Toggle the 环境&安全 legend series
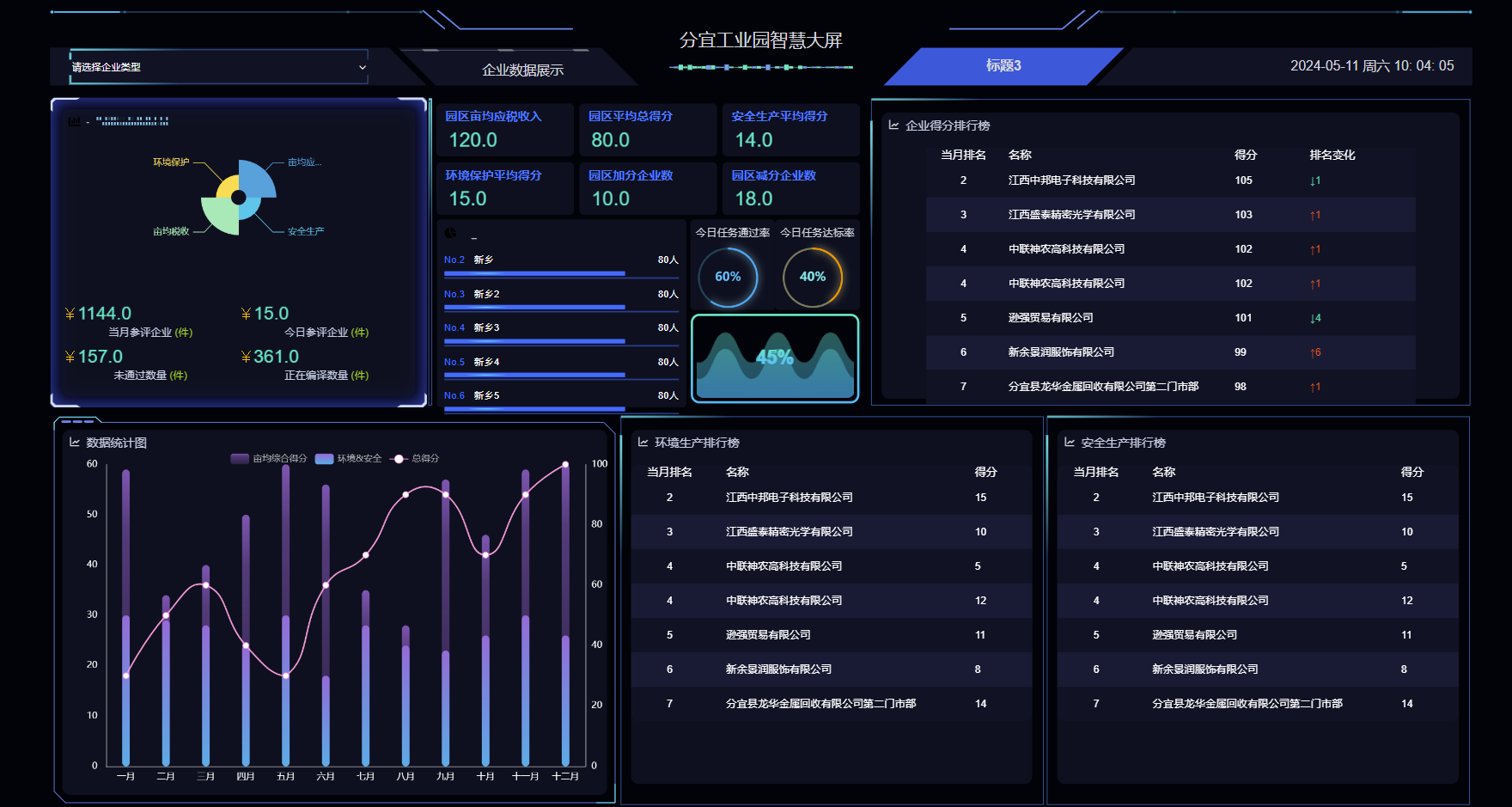This screenshot has width=1512, height=807. tap(348, 459)
